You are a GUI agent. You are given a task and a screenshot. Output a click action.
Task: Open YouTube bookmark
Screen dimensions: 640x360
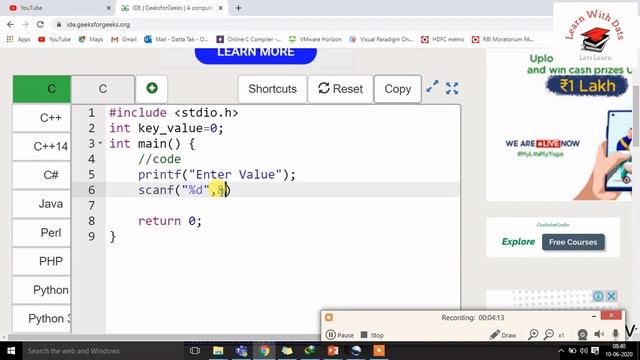coord(54,39)
